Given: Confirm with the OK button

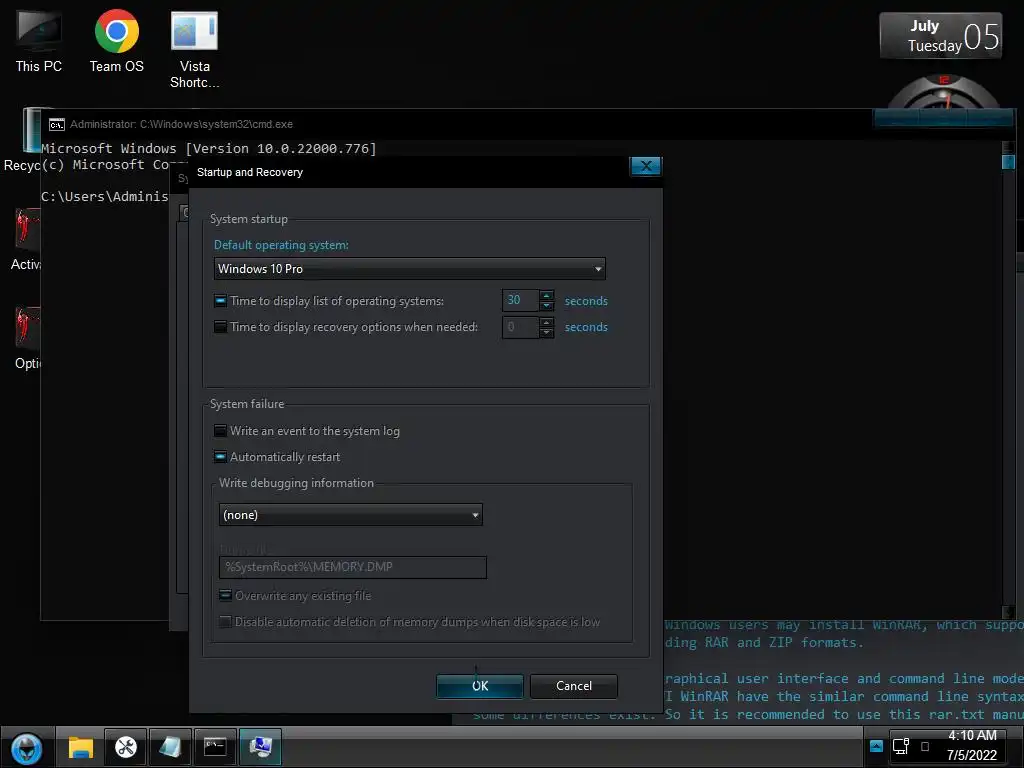Looking at the screenshot, I should pyautogui.click(x=480, y=686).
